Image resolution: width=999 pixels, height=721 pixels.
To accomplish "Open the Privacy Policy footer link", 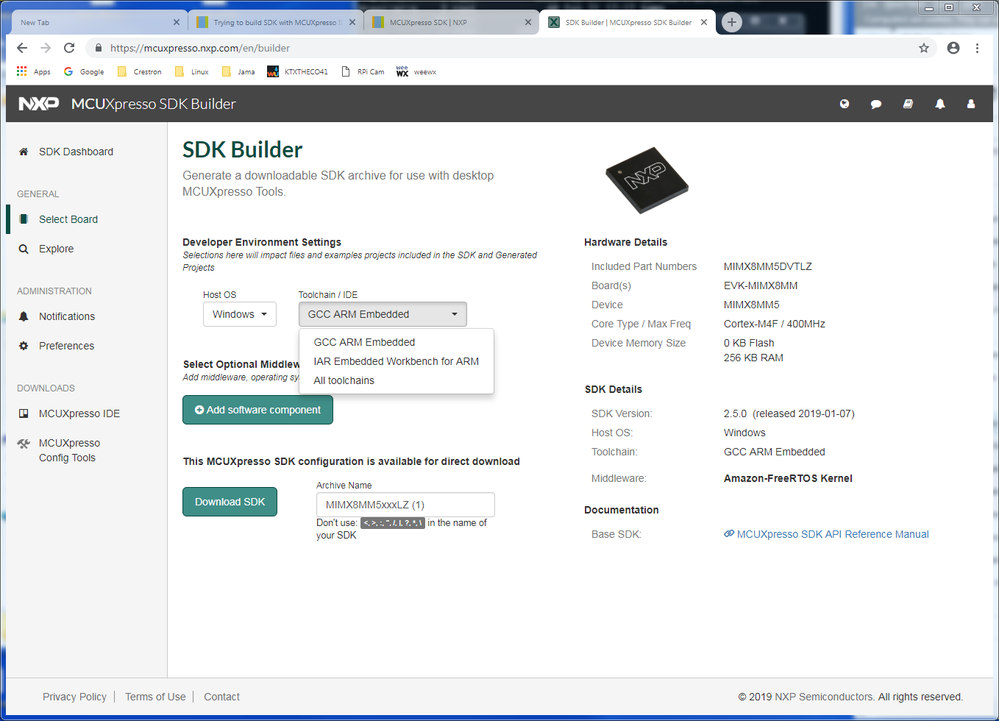I will [x=75, y=697].
